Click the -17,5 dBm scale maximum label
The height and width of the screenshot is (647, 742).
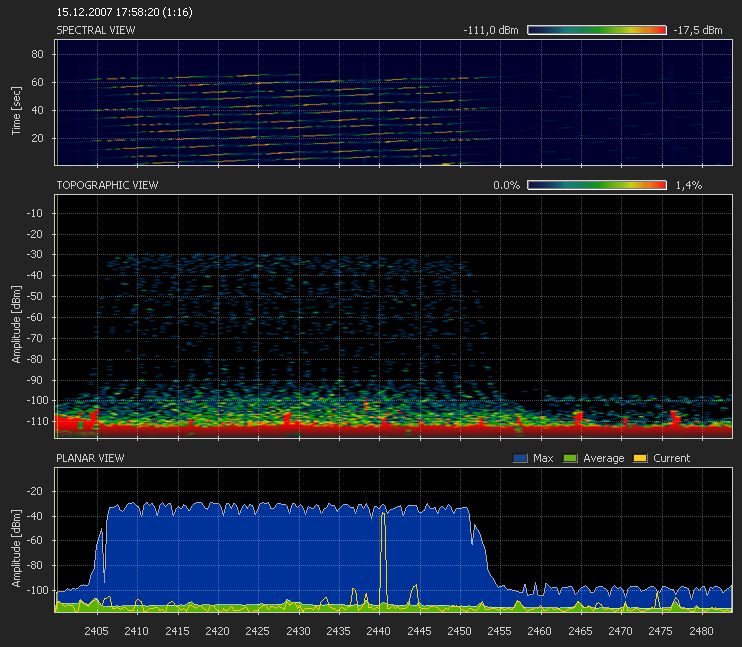(698, 30)
